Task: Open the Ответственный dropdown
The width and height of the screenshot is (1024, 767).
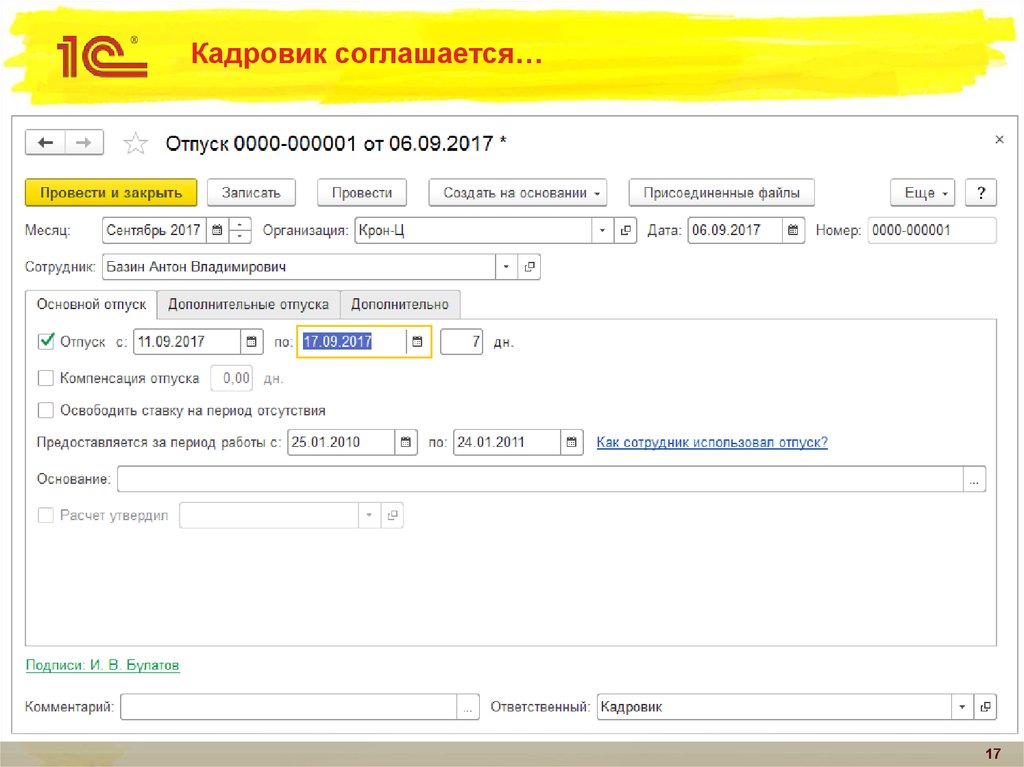Action: pos(961,706)
